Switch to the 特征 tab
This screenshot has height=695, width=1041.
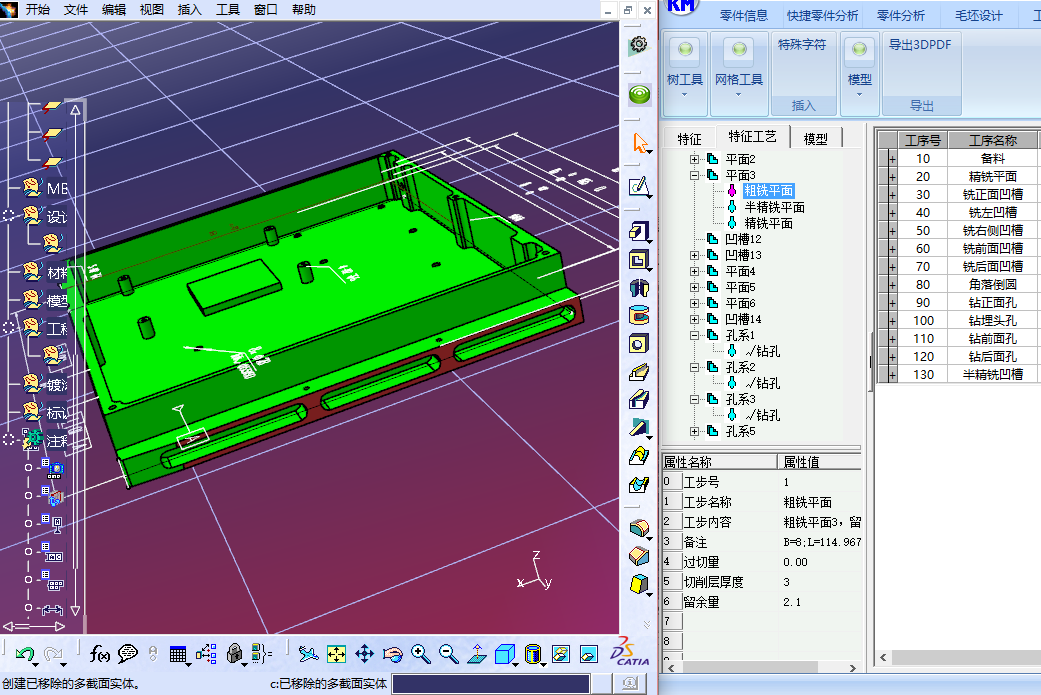(689, 139)
